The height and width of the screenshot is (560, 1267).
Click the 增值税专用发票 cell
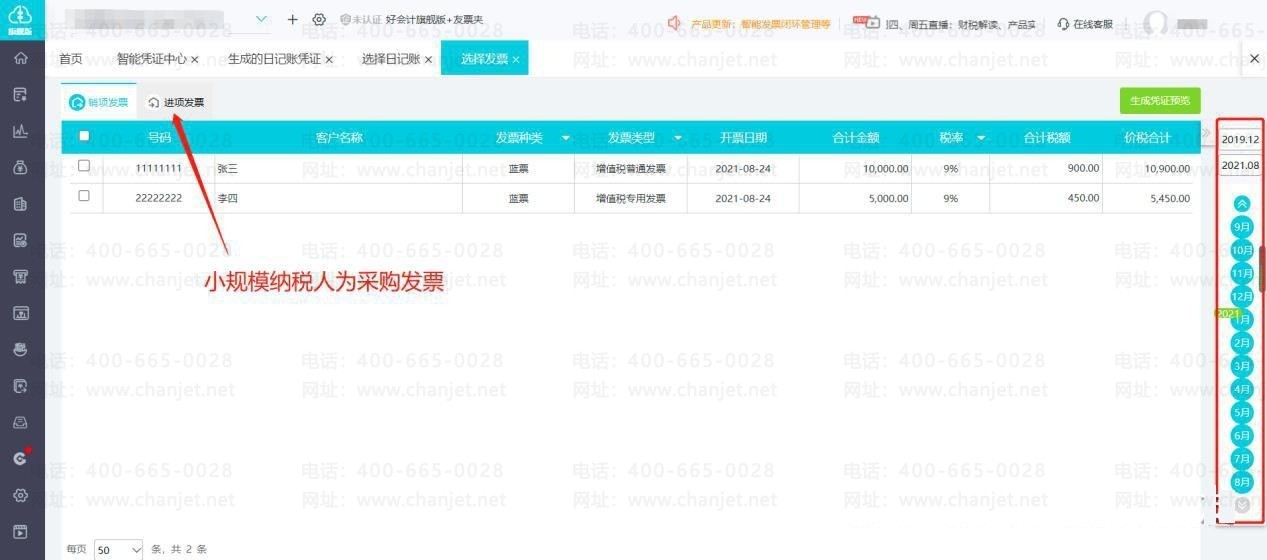[631, 198]
